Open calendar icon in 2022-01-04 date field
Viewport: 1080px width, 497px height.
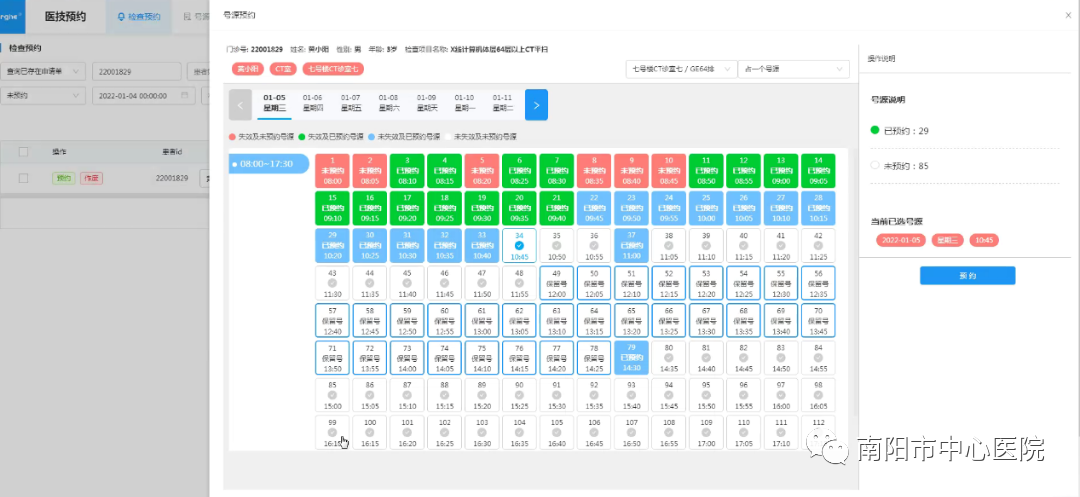click(x=184, y=96)
